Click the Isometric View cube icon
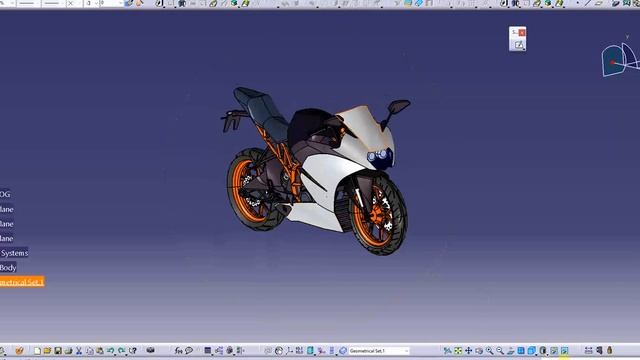Viewport: 640px width, 360px height. [532, 351]
